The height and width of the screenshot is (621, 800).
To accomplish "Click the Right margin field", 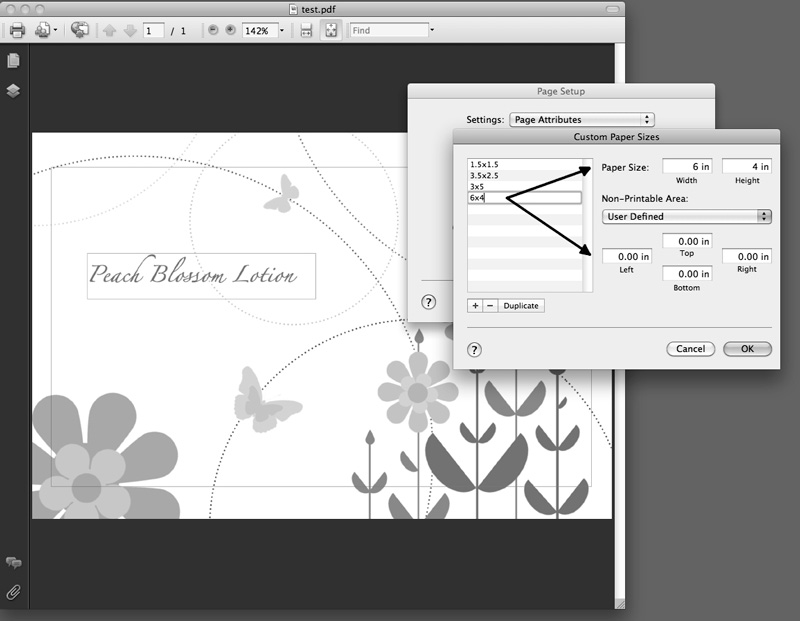I will pyautogui.click(x=747, y=257).
